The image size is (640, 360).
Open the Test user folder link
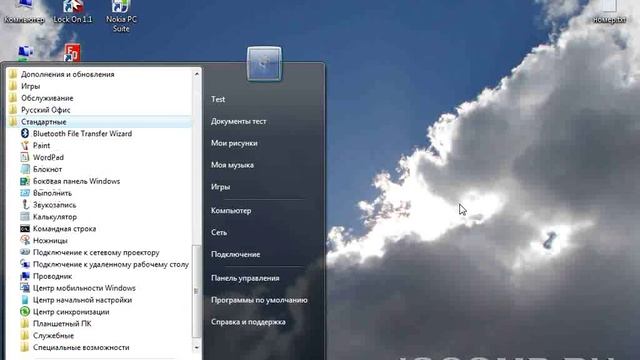pyautogui.click(x=218, y=99)
